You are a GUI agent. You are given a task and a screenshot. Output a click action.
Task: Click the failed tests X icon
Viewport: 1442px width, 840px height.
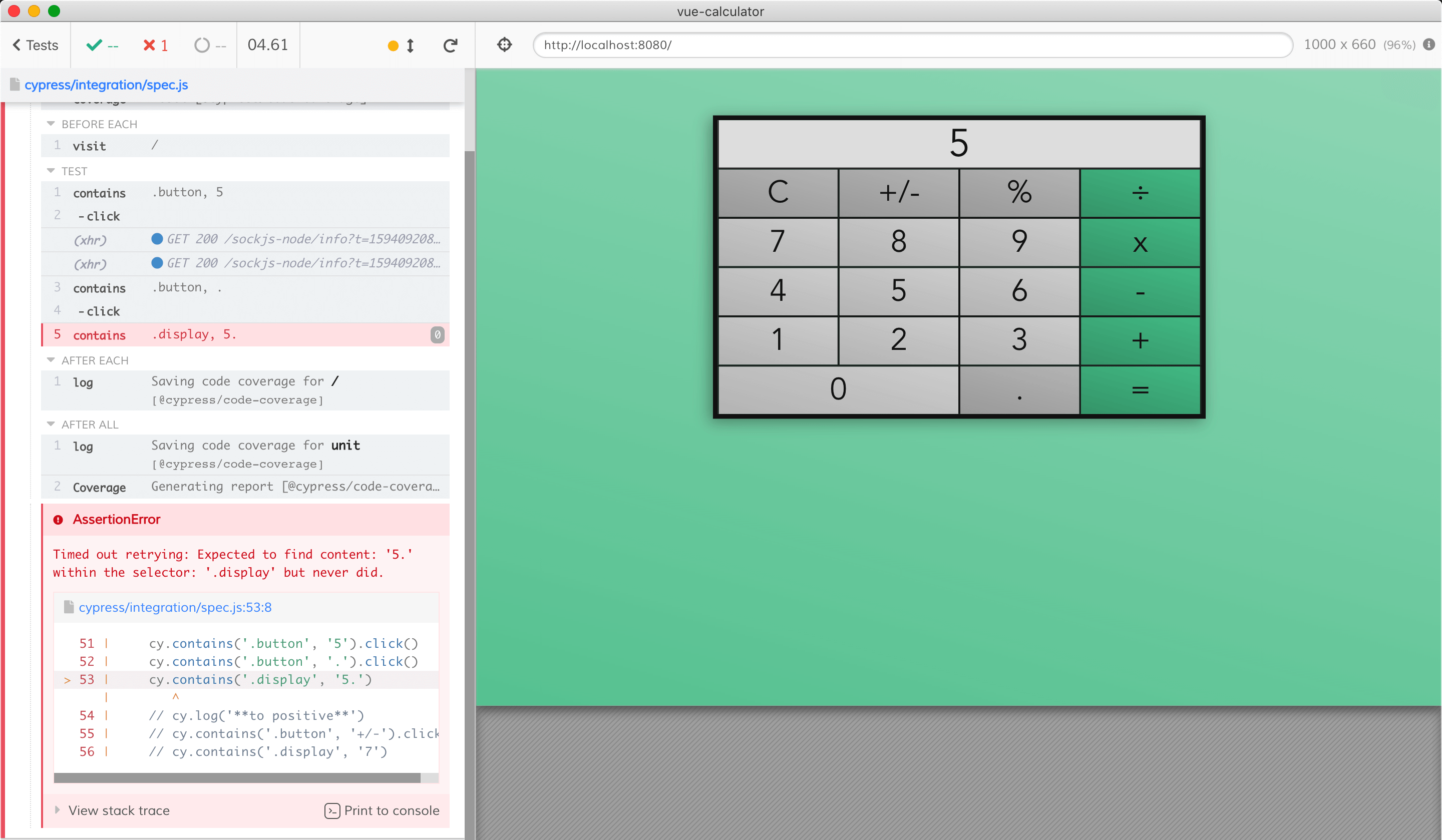[x=149, y=45]
